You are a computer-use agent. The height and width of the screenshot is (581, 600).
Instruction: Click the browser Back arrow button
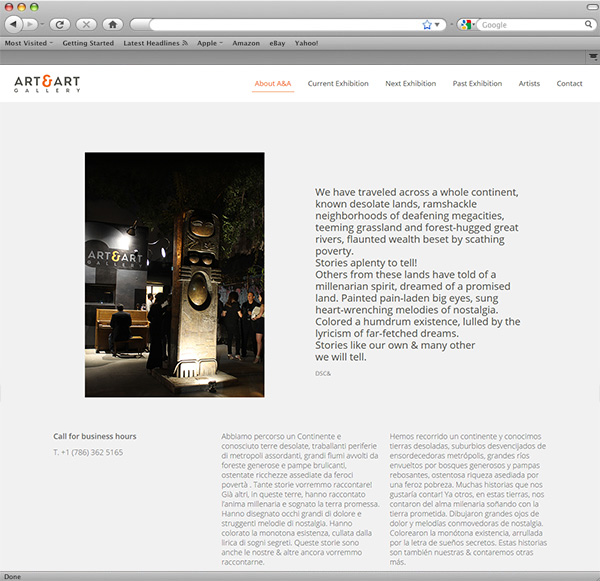pyautogui.click(x=13, y=24)
